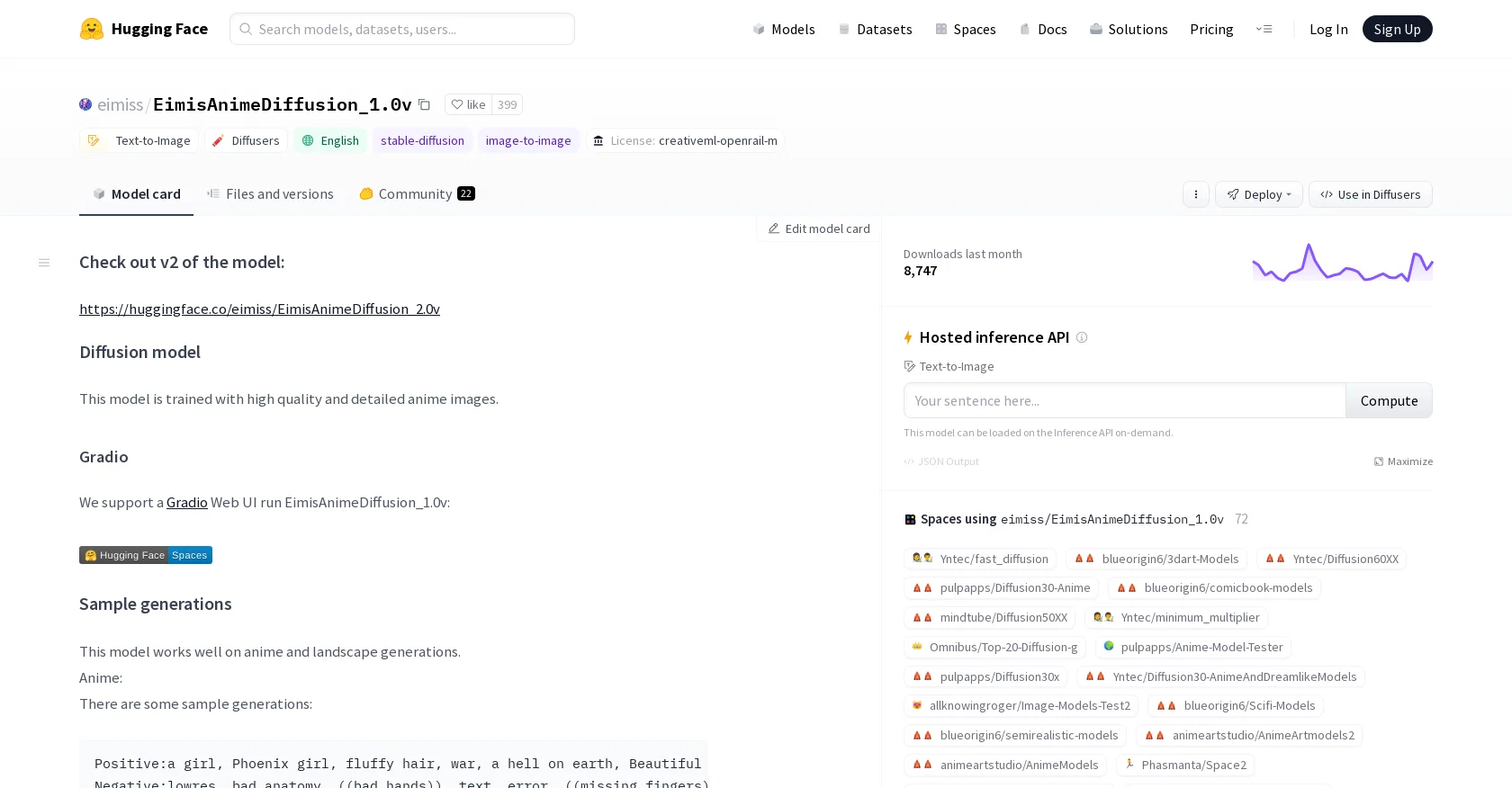Viewport: 1512px width, 788px height.
Task: Open the Datasets page
Action: point(875,29)
